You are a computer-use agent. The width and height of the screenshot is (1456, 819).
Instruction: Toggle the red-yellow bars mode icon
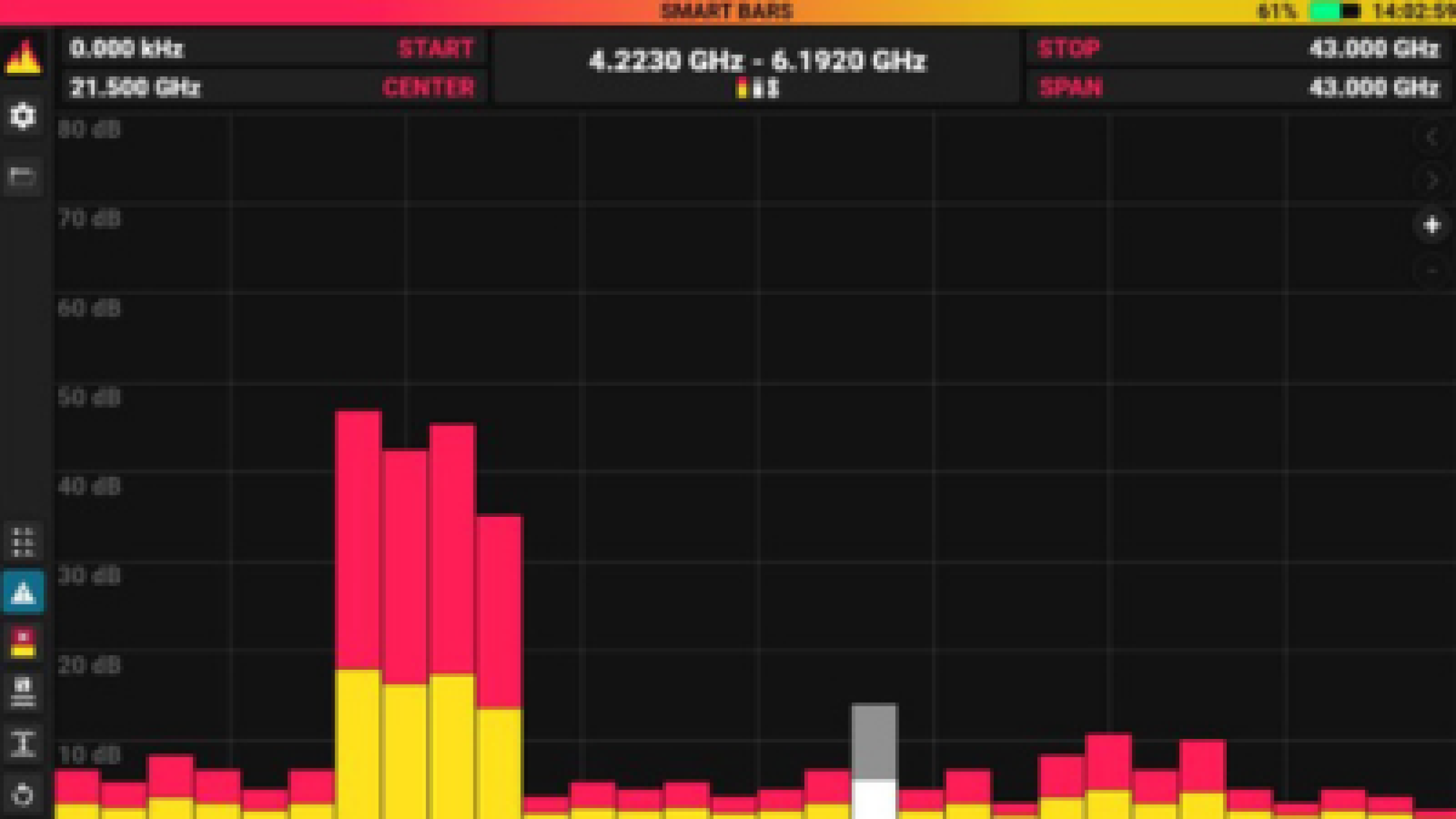pos(23,643)
